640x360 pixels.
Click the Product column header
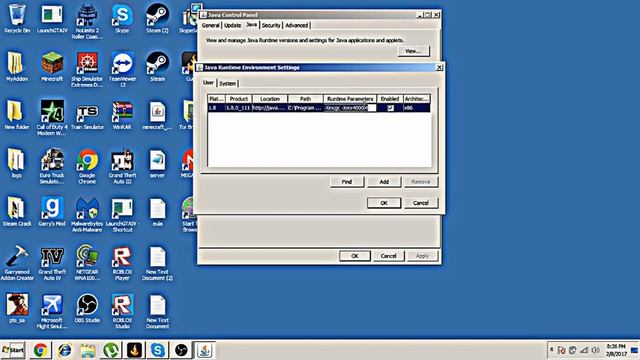(239, 99)
